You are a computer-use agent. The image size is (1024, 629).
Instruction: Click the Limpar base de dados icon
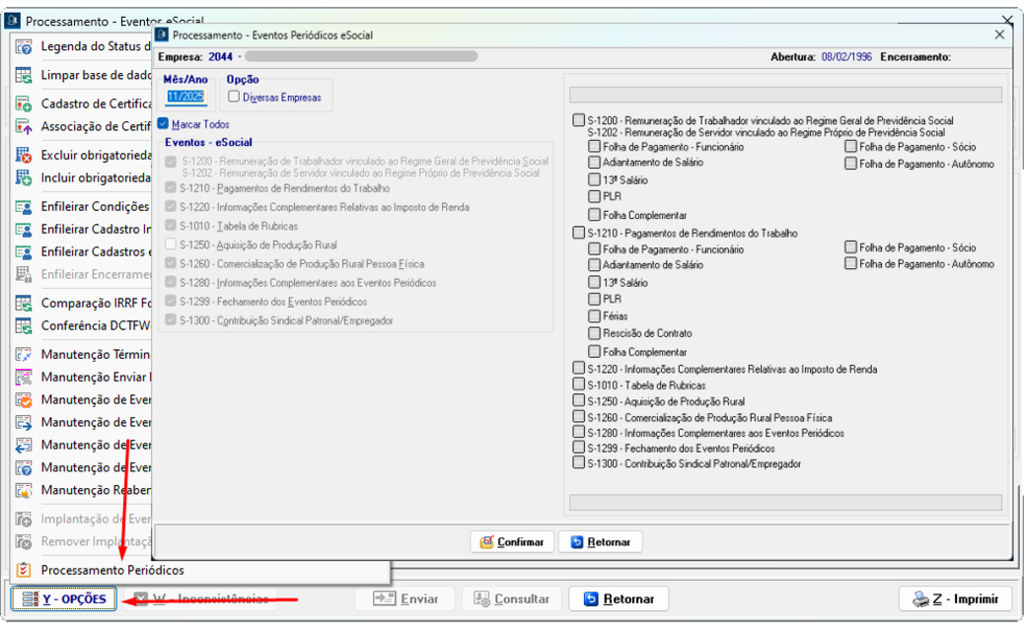[x=25, y=75]
